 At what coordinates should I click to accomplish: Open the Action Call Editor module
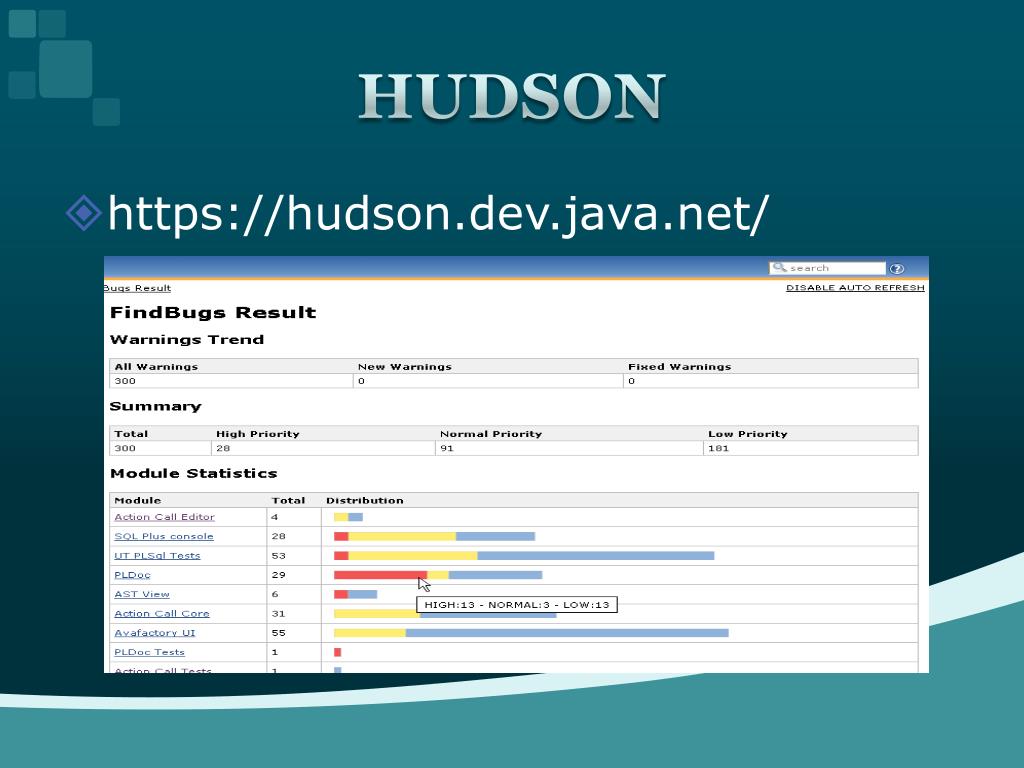(x=165, y=517)
